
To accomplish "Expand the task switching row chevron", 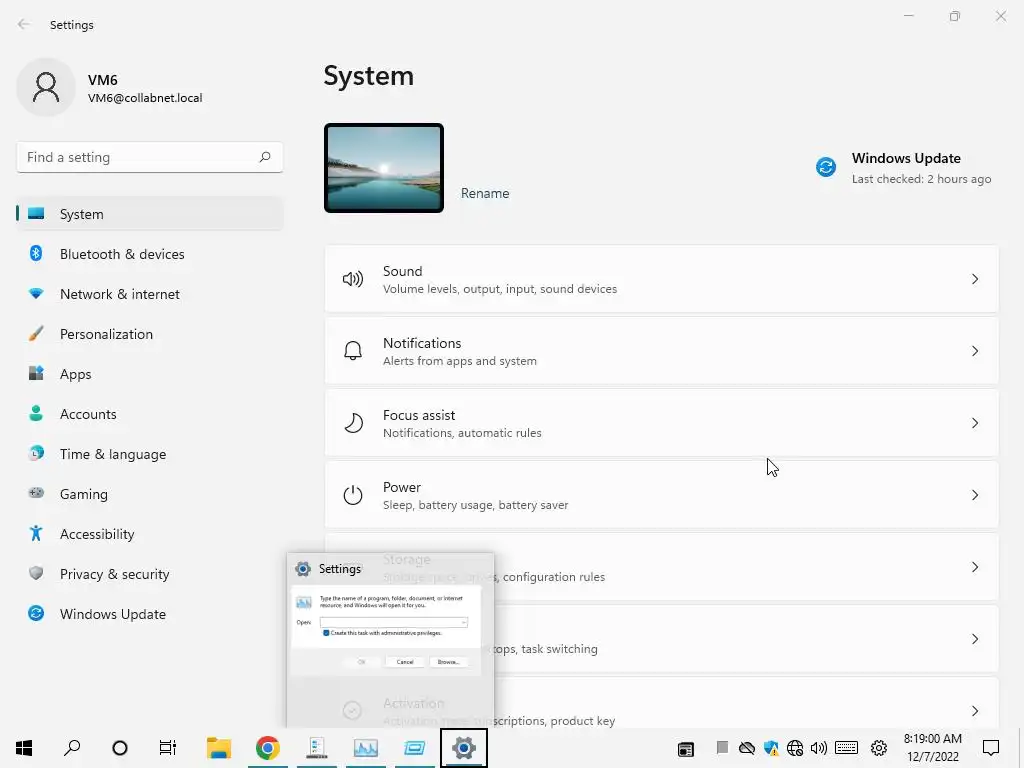I will [974, 639].
